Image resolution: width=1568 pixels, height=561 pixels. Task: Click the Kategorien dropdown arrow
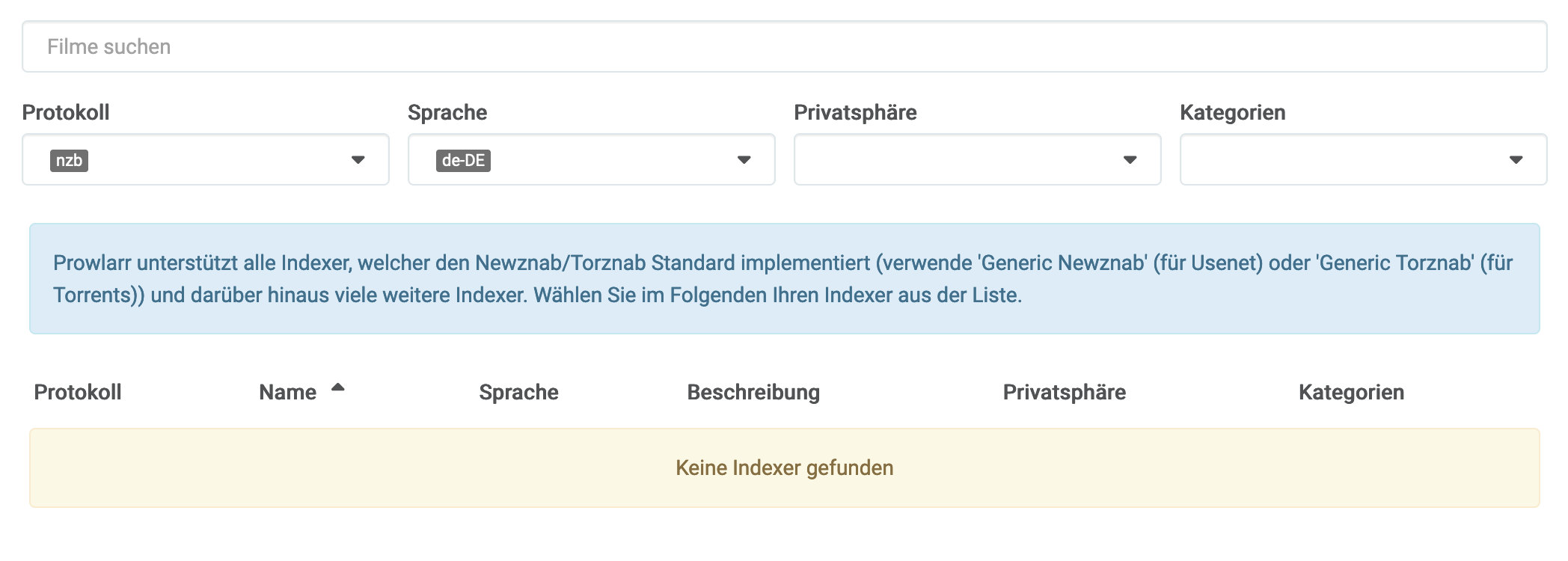1516,160
